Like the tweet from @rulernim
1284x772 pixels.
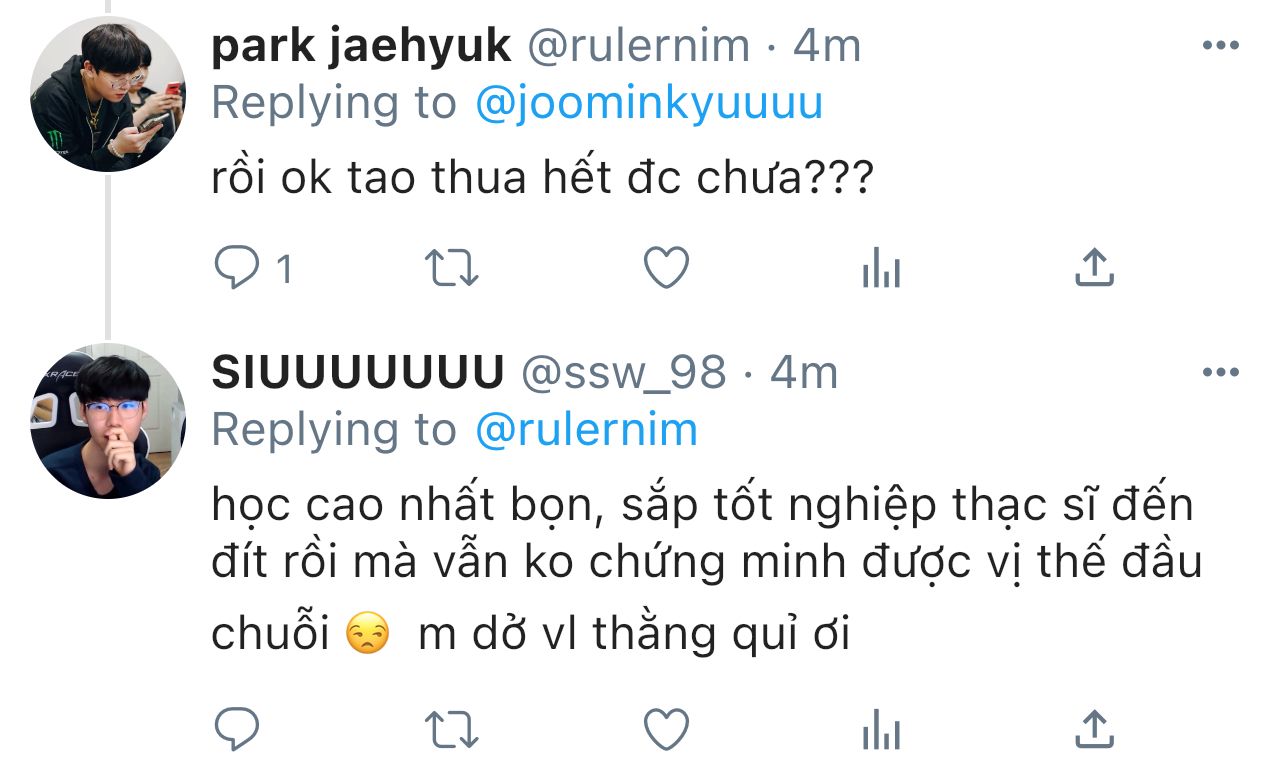666,268
